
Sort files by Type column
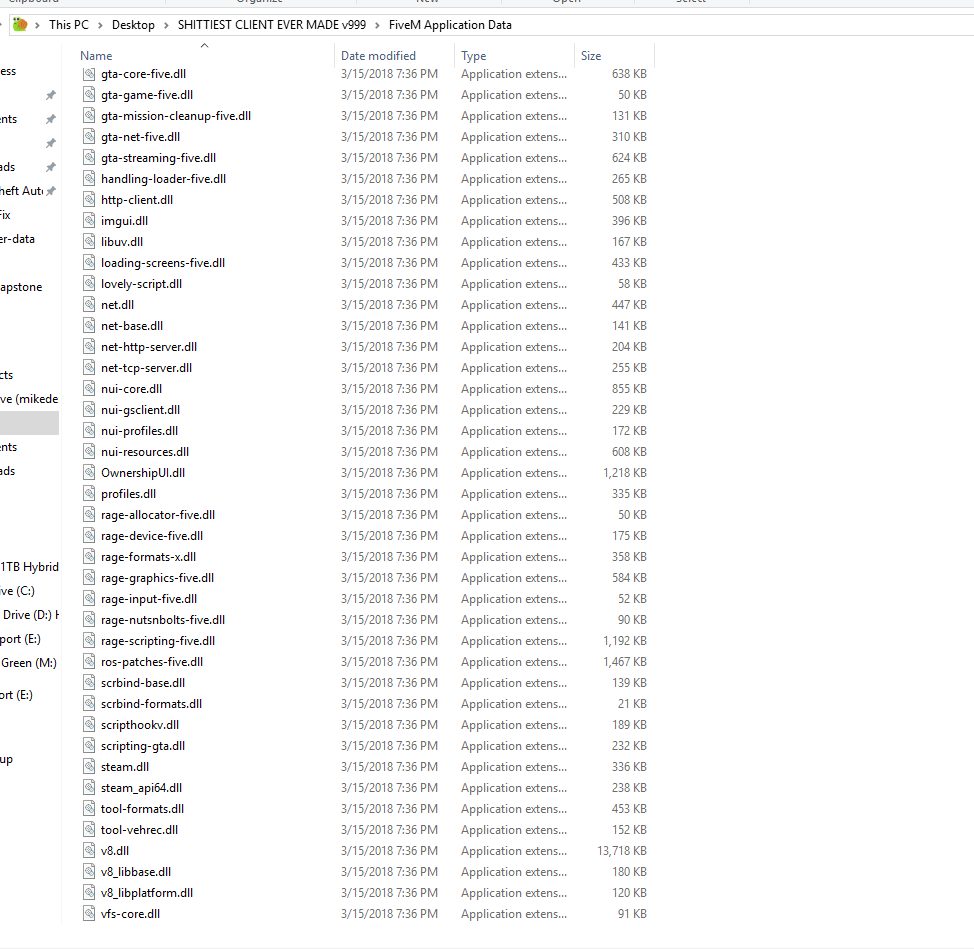473,56
